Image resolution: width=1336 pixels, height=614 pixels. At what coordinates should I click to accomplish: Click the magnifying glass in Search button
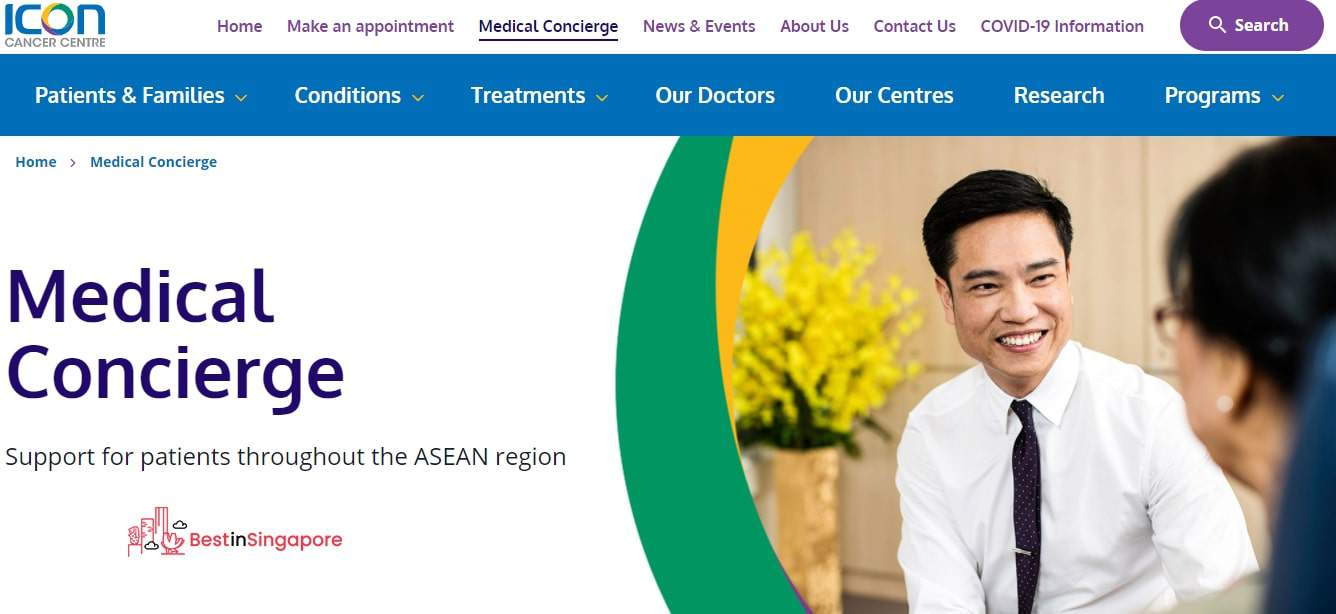pos(1217,25)
